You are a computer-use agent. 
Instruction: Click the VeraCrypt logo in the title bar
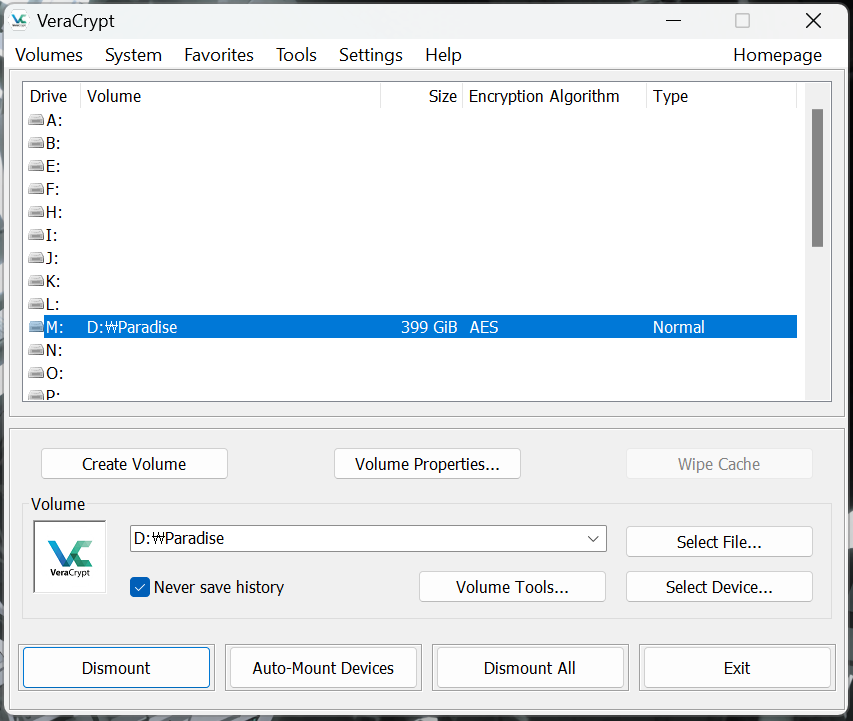(19, 21)
